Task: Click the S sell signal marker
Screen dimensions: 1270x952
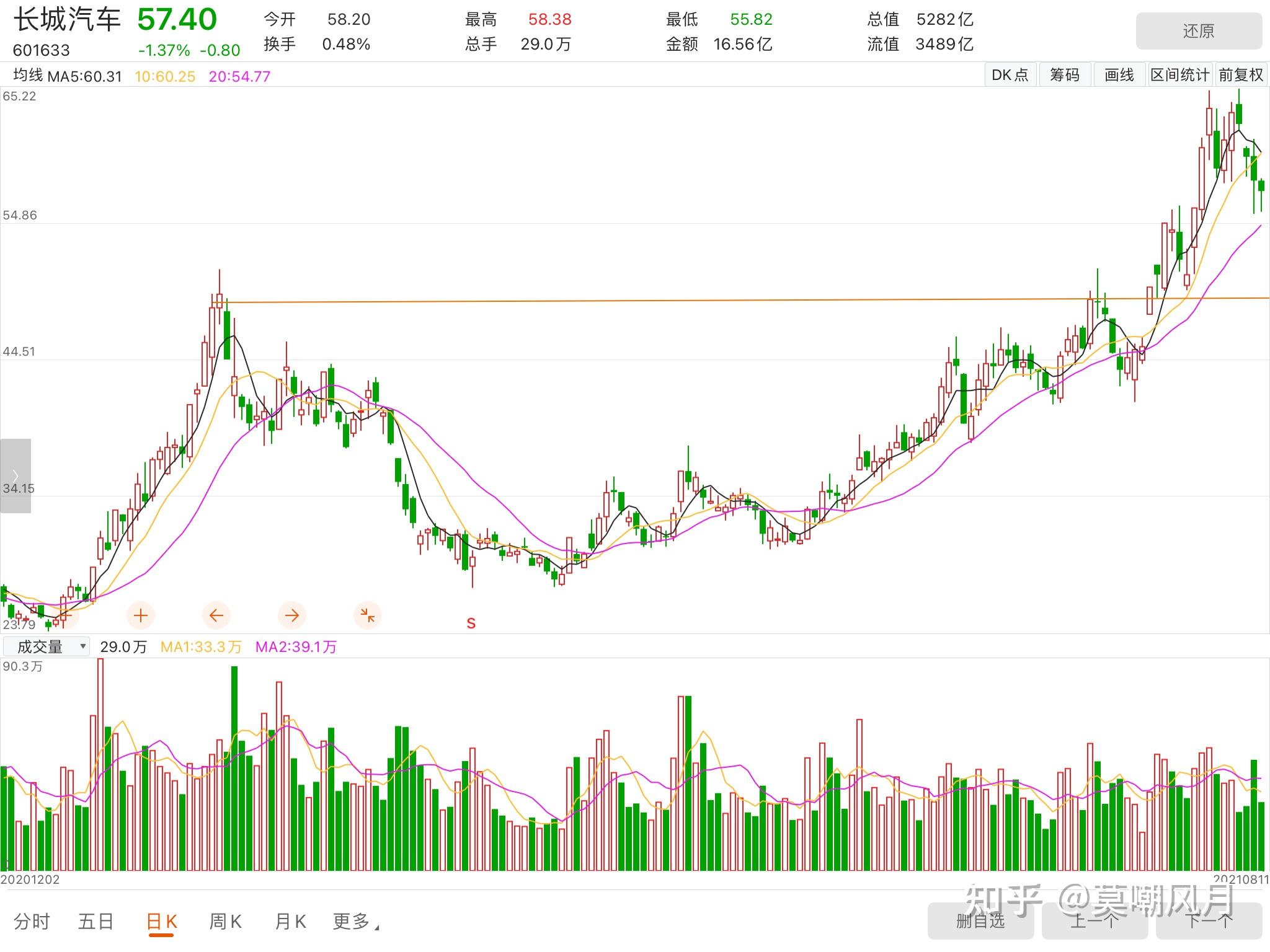Action: [471, 624]
